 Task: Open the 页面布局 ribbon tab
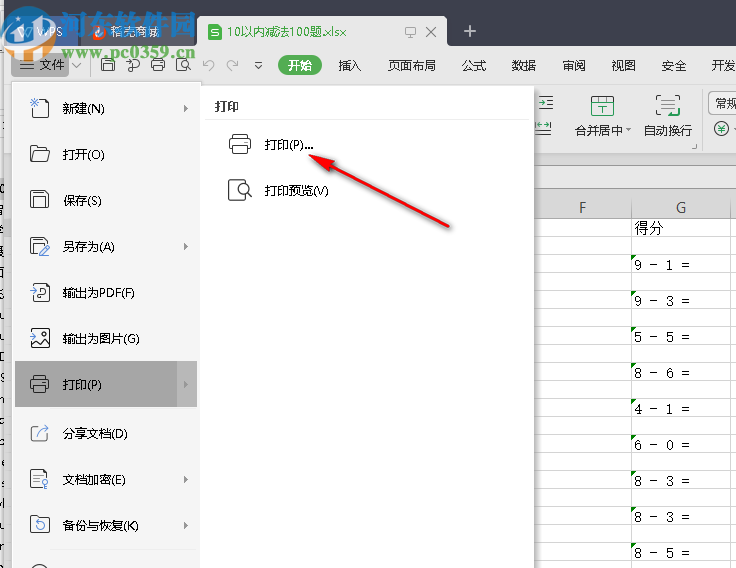tap(411, 65)
